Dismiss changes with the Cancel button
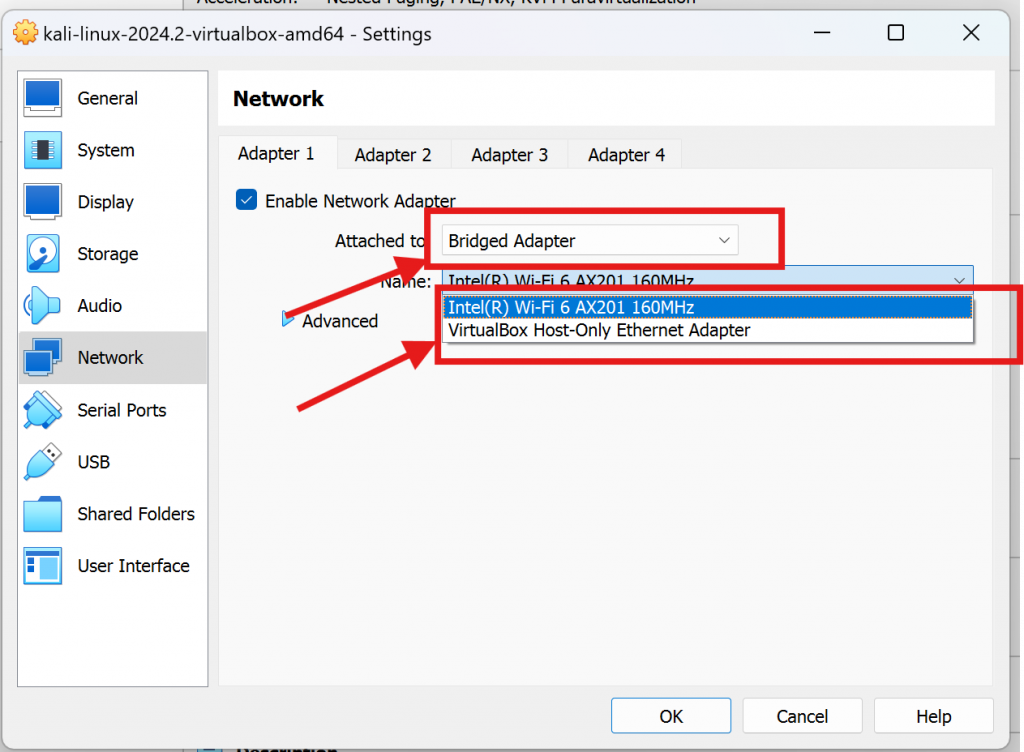 802,715
